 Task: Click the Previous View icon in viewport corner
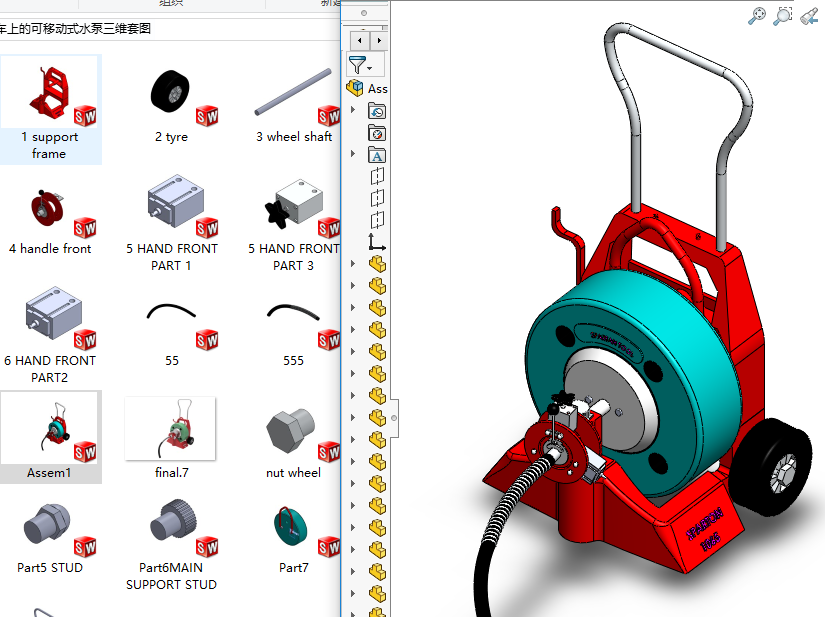tap(809, 16)
